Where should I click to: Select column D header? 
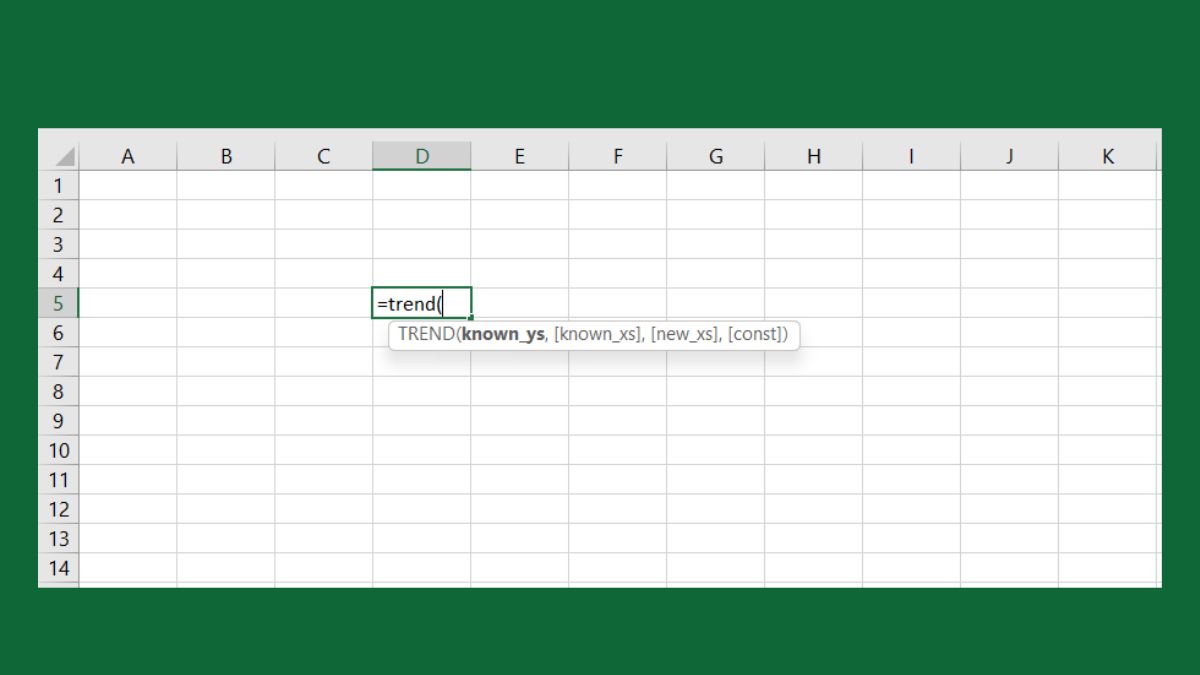coord(421,155)
